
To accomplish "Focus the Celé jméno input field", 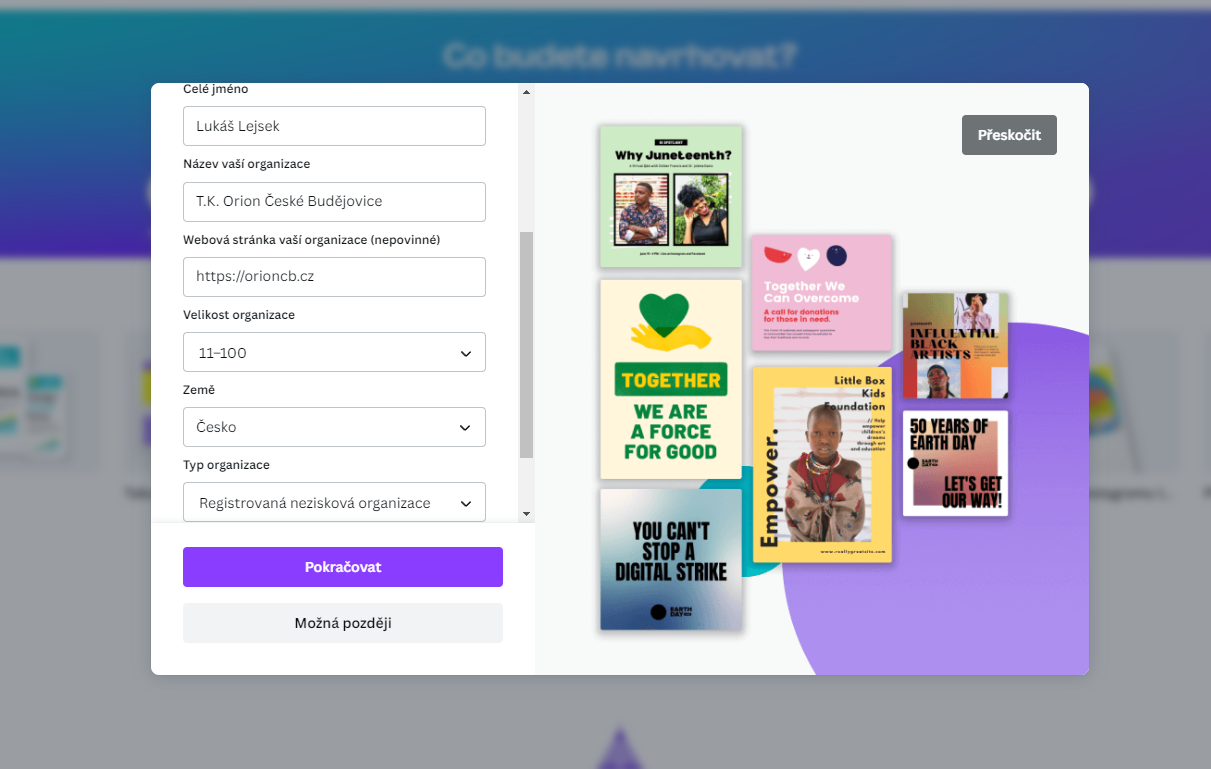I will [x=334, y=126].
